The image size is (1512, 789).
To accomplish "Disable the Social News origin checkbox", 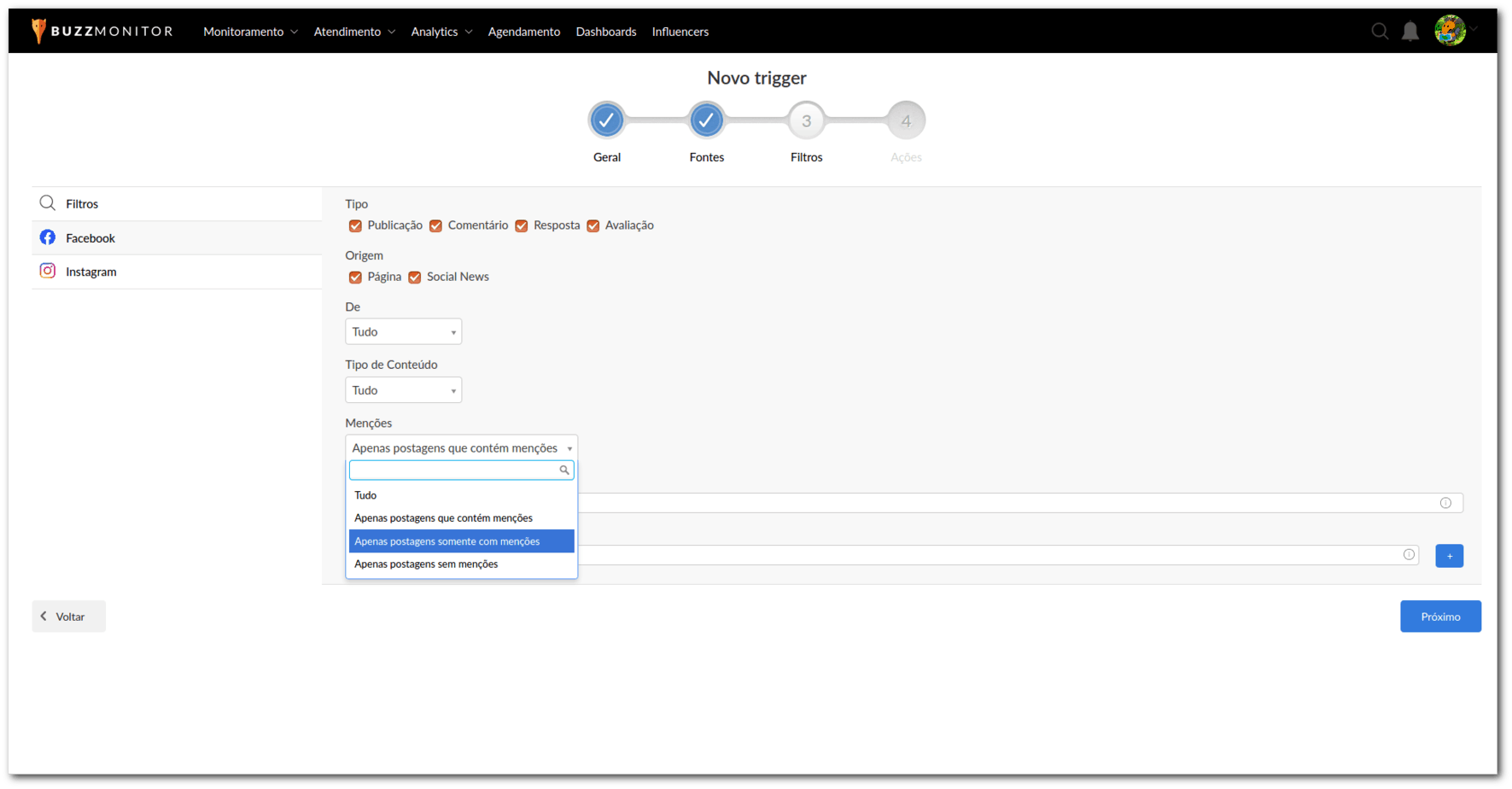I will [x=415, y=278].
